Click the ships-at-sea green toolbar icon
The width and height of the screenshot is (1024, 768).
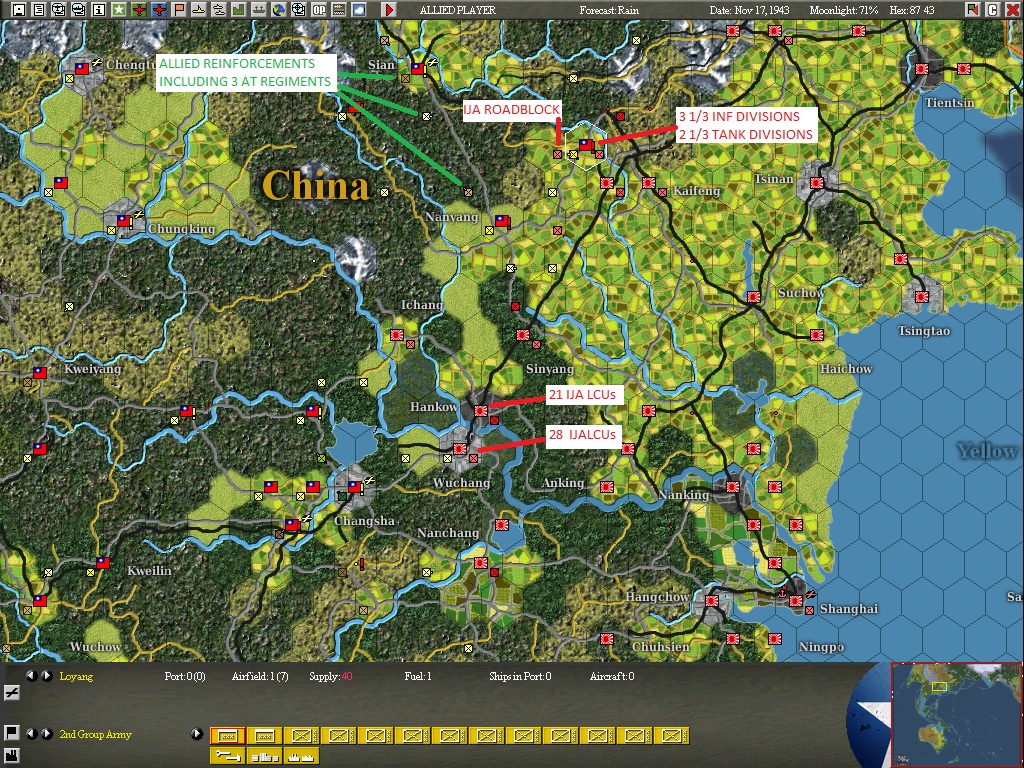[259, 9]
